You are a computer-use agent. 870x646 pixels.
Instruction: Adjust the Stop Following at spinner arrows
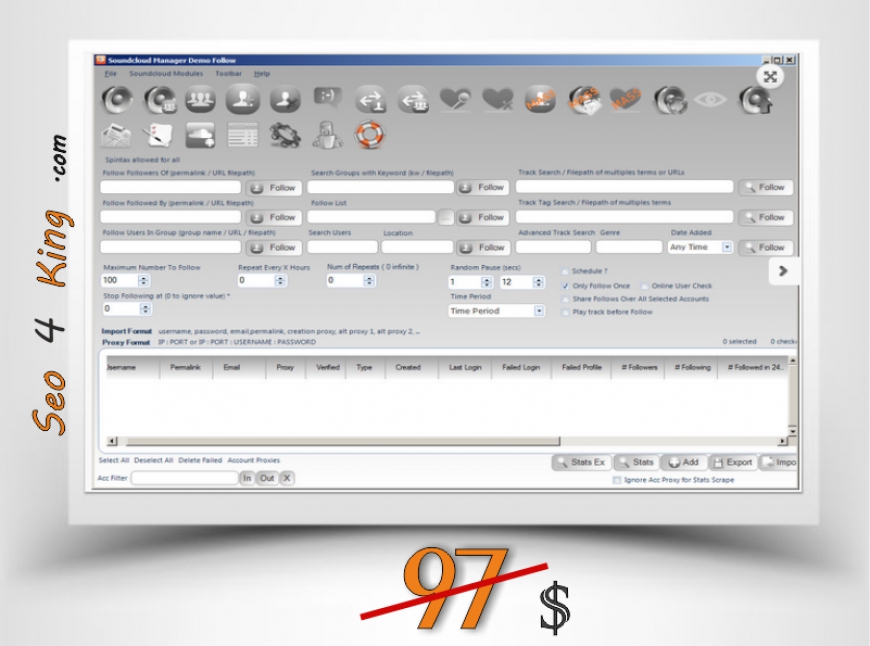[145, 309]
